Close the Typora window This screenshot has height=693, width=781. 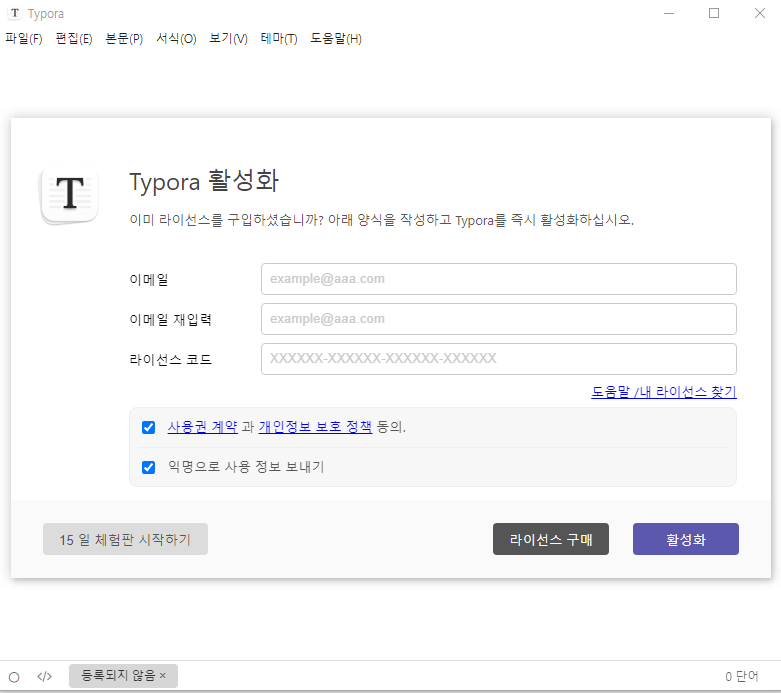click(760, 13)
